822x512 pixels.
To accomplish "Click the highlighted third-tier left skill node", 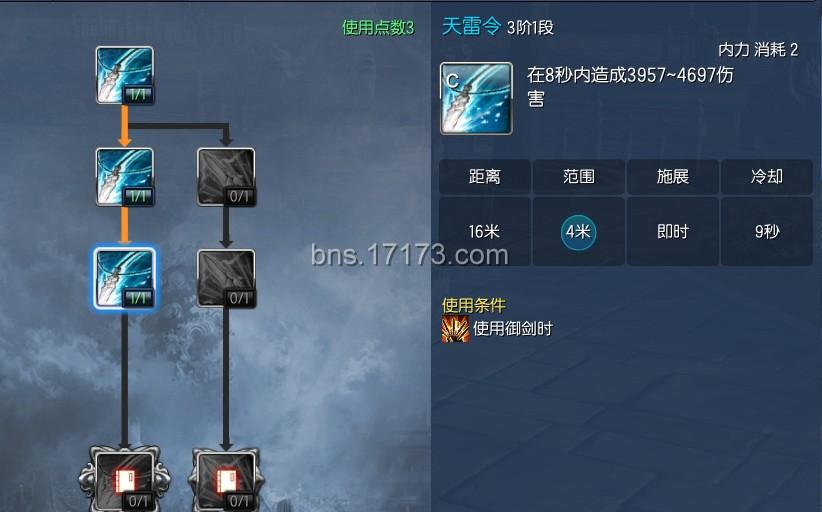I will [124, 278].
